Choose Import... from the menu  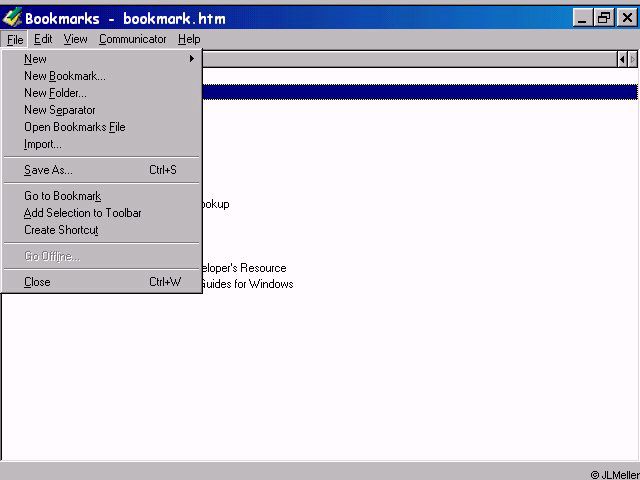click(x=102, y=144)
